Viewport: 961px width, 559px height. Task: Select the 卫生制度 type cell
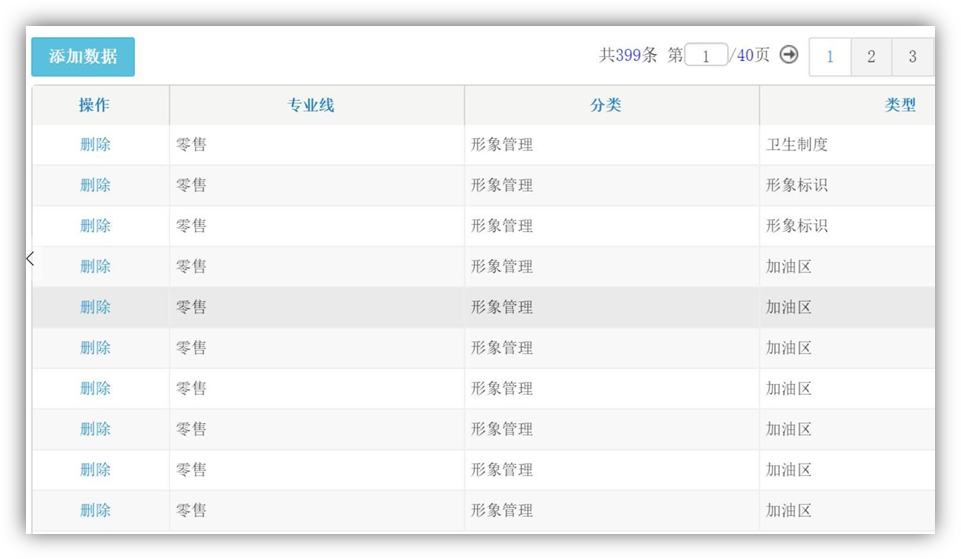[797, 144]
